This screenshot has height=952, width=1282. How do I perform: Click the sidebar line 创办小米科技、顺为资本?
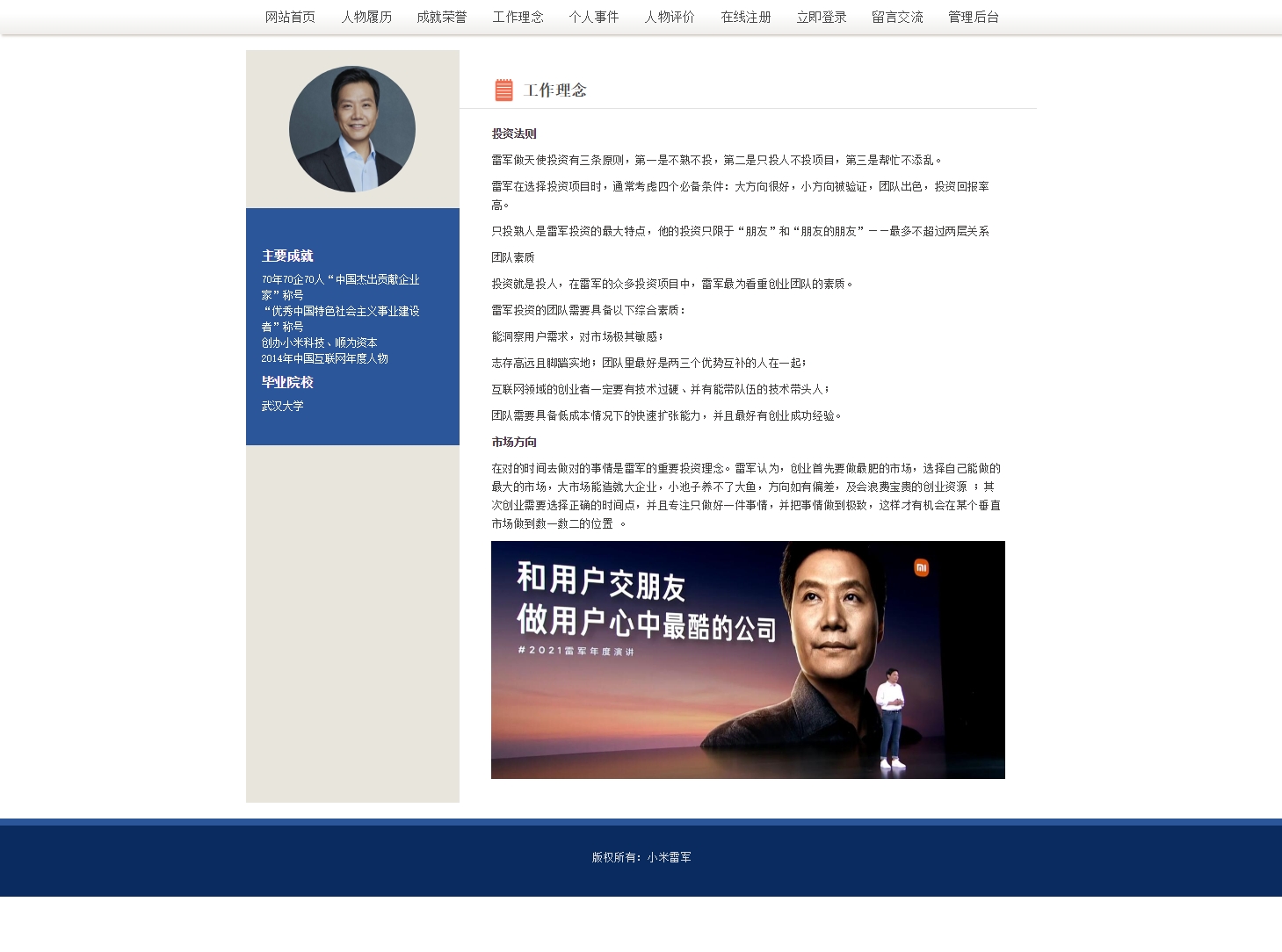(319, 343)
